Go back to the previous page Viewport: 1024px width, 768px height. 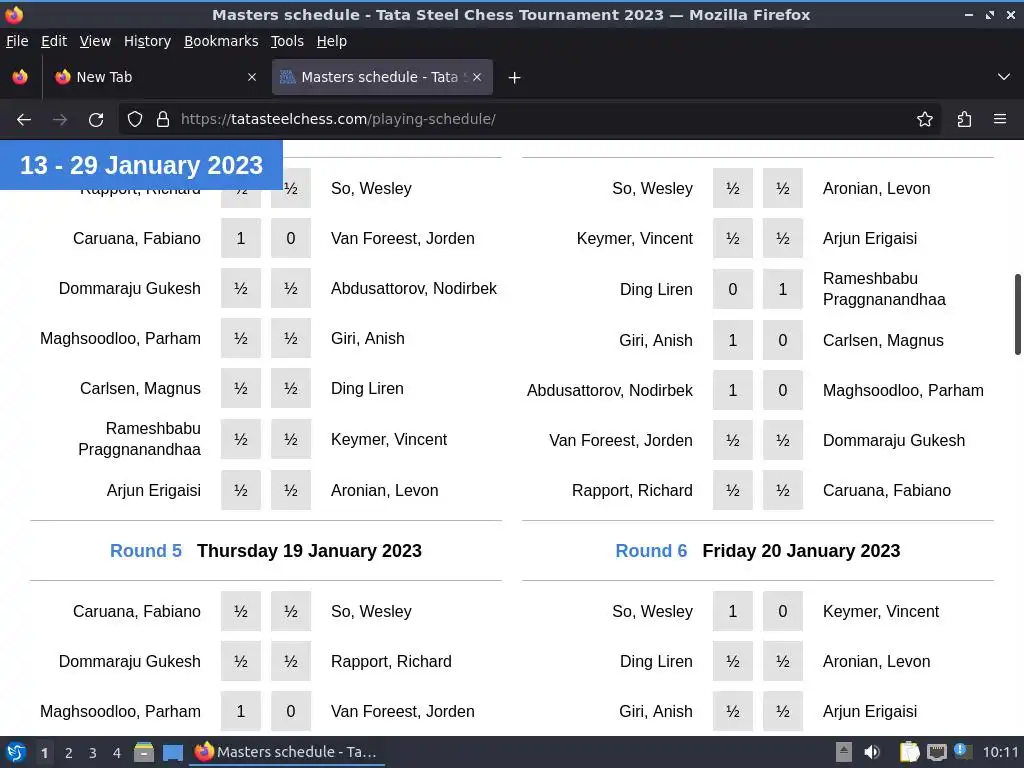pyautogui.click(x=24, y=120)
